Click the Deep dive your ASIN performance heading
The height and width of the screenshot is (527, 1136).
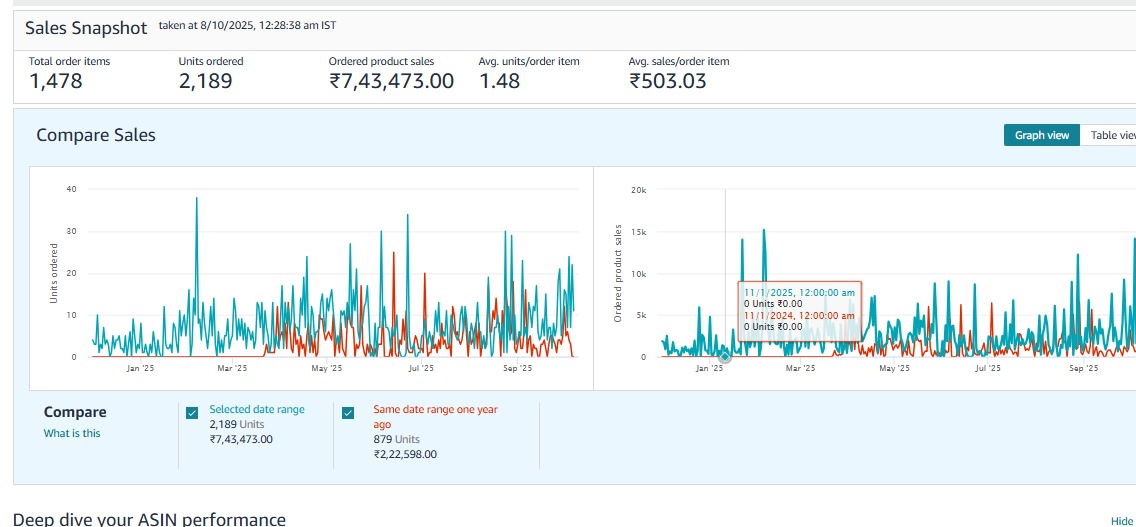coord(150,518)
